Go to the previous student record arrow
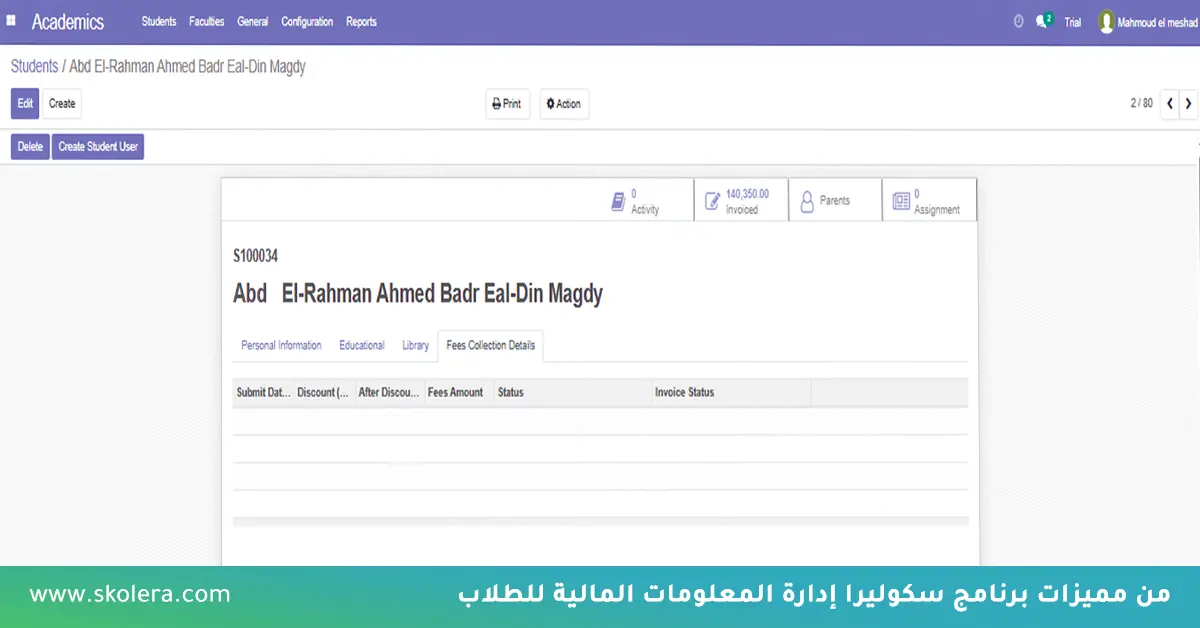The width and height of the screenshot is (1200, 628). click(x=1169, y=103)
